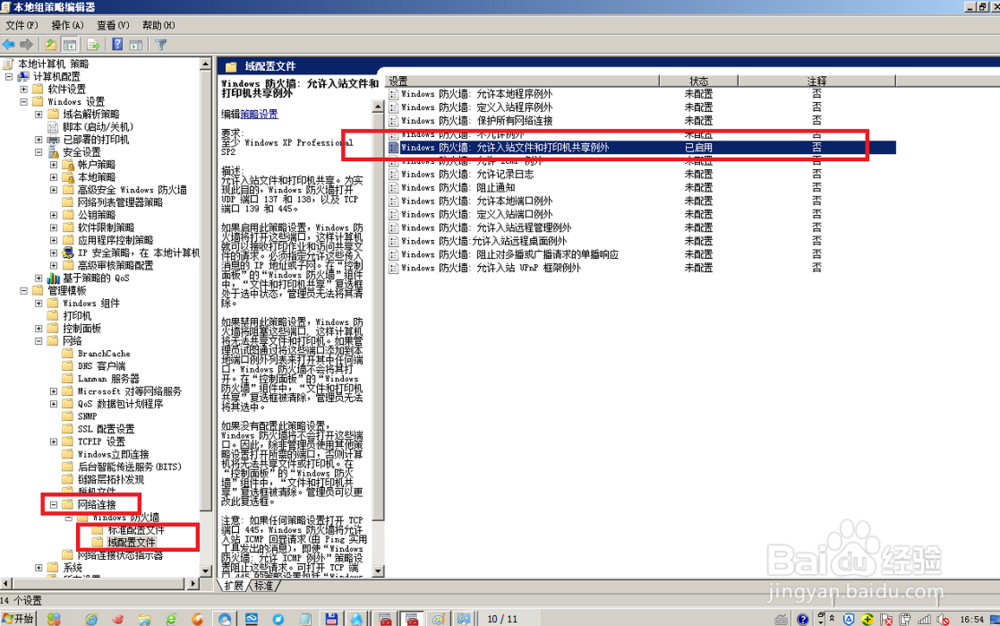Sort by the 状态 column header
The width and height of the screenshot is (1000, 626).
coord(699,81)
